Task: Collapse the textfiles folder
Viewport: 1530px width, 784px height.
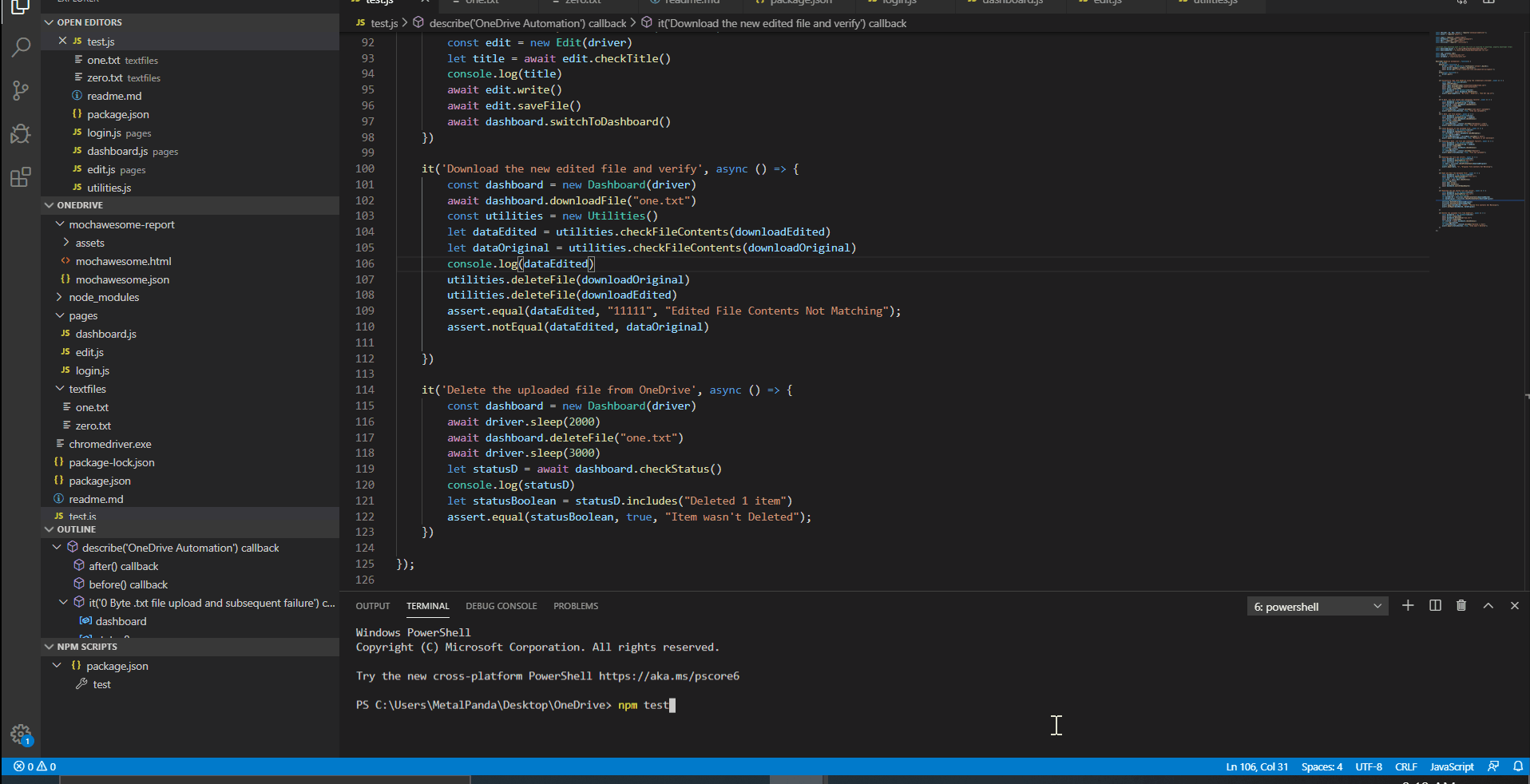Action: pos(60,389)
